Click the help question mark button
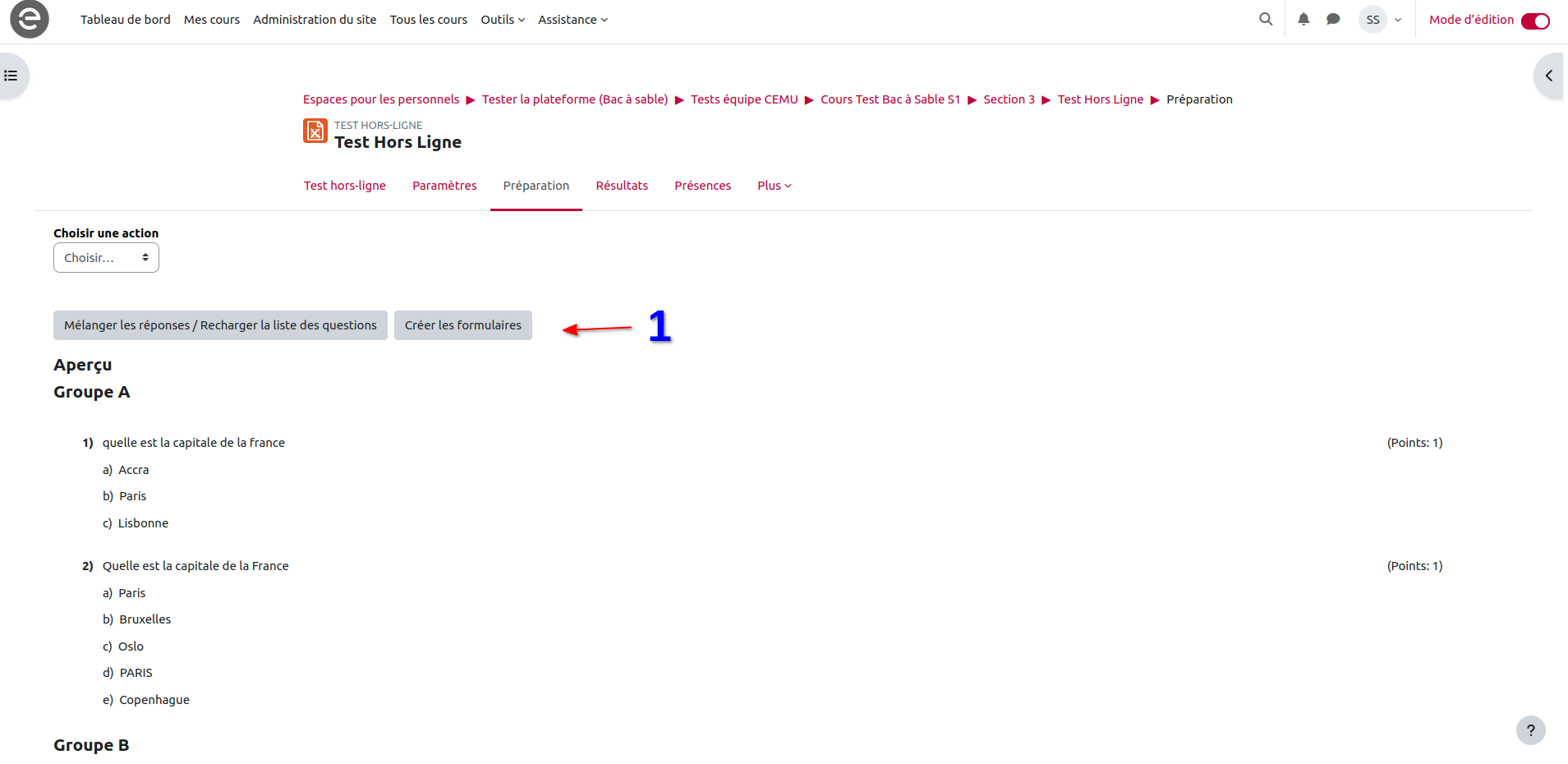1568x764 pixels. coord(1530,730)
